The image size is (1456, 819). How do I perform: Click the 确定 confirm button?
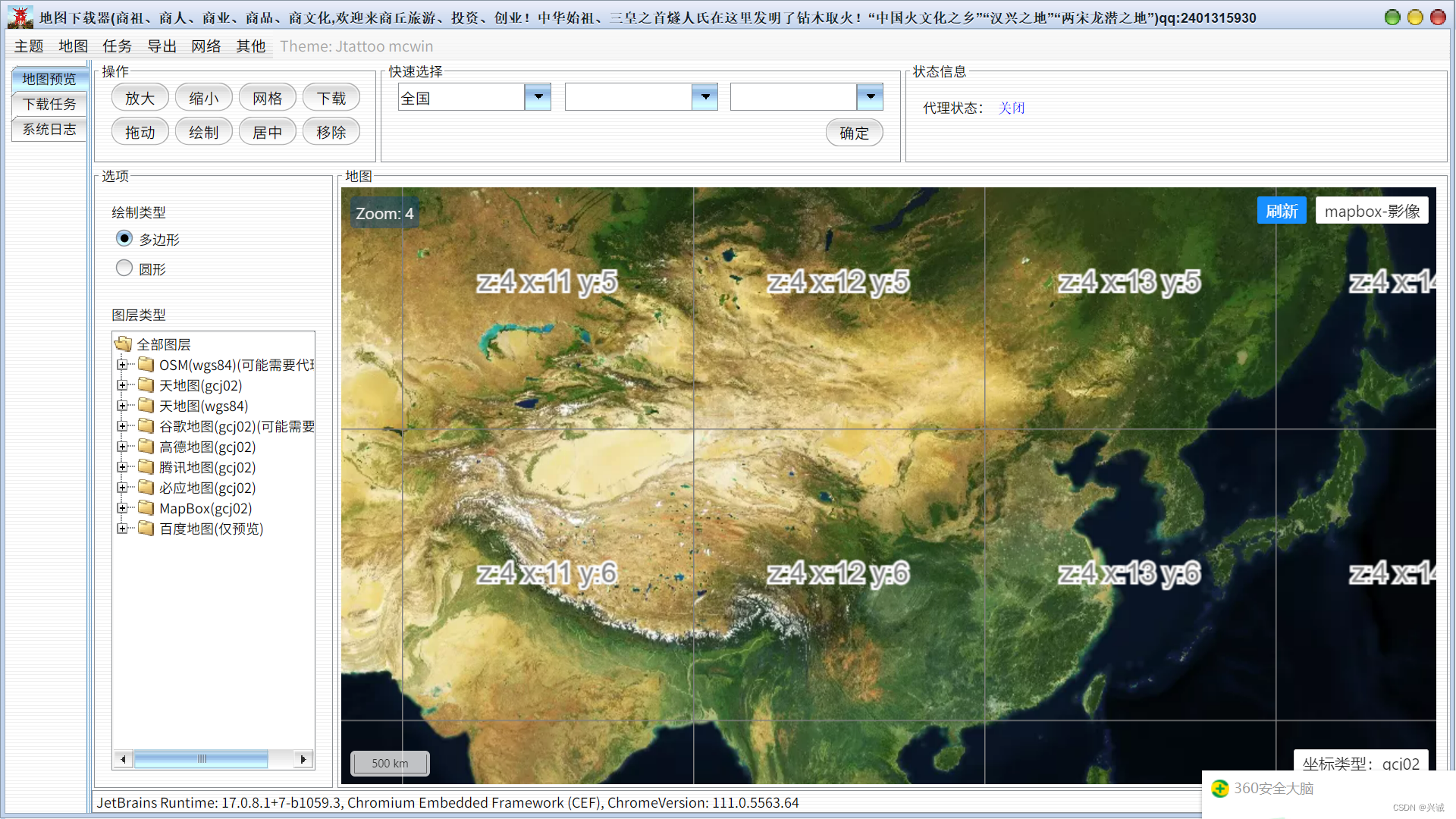pyautogui.click(x=854, y=133)
